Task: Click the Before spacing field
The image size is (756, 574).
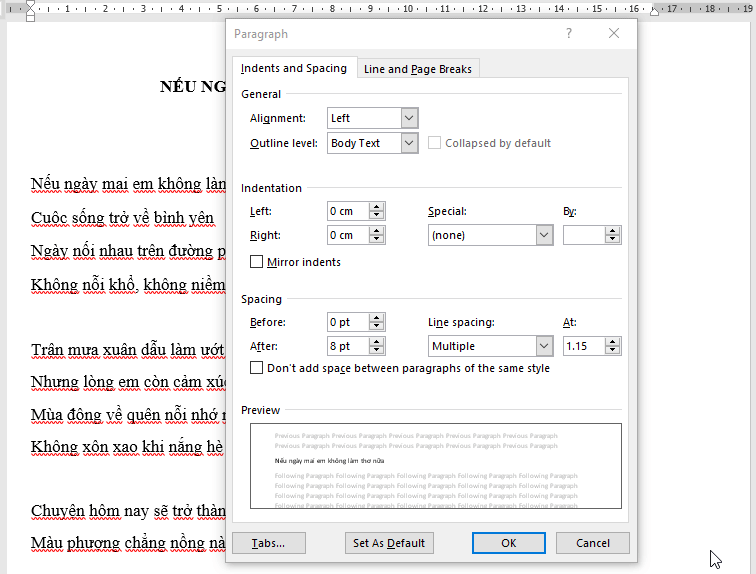Action: click(348, 322)
